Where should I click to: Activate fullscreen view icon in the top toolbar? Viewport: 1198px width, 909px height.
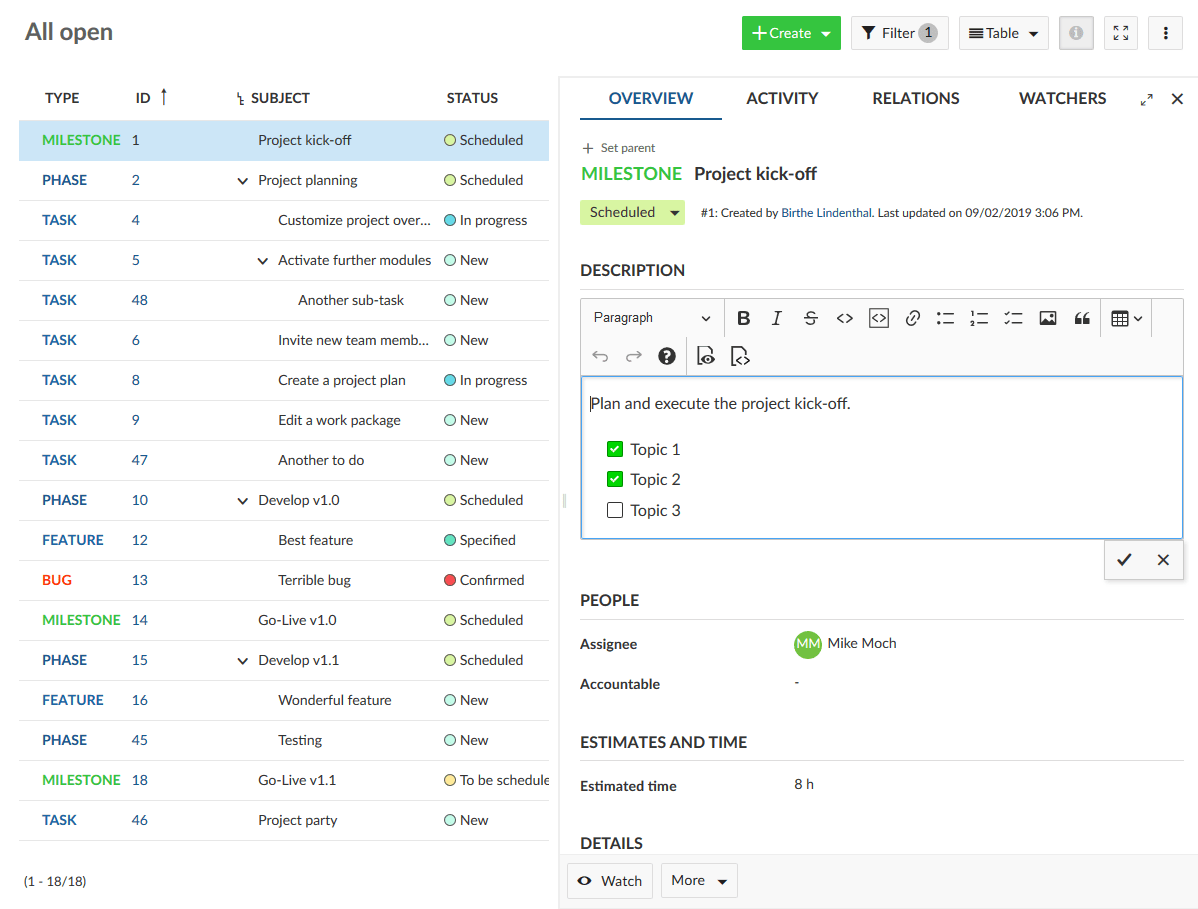pyautogui.click(x=1121, y=33)
